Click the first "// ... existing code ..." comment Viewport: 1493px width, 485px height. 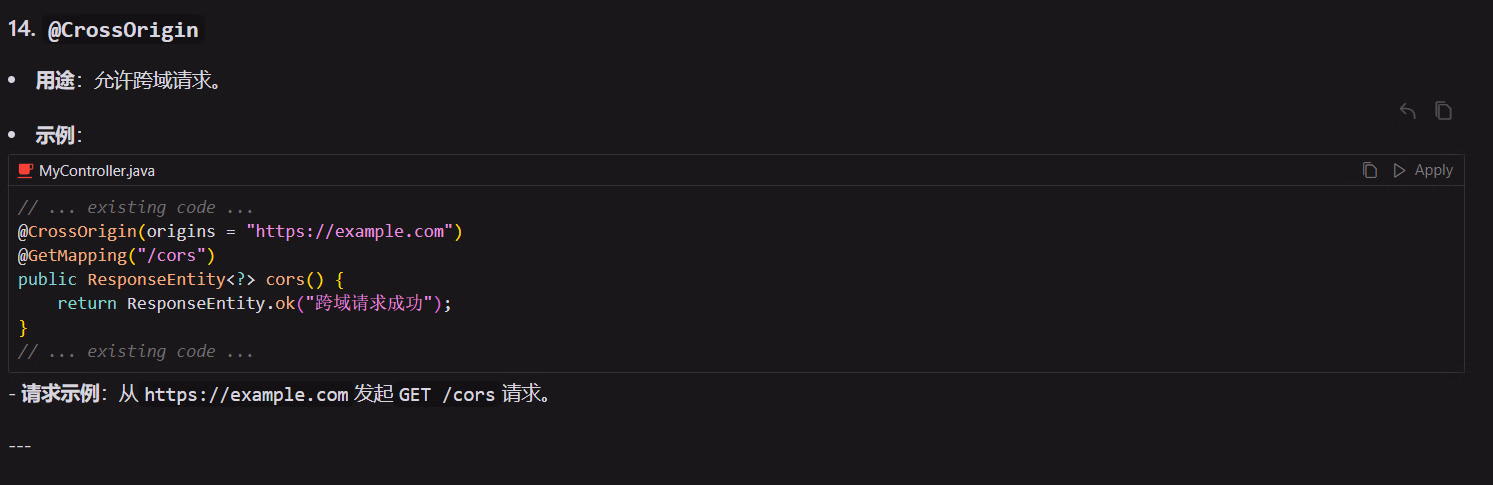pyautogui.click(x=136, y=208)
